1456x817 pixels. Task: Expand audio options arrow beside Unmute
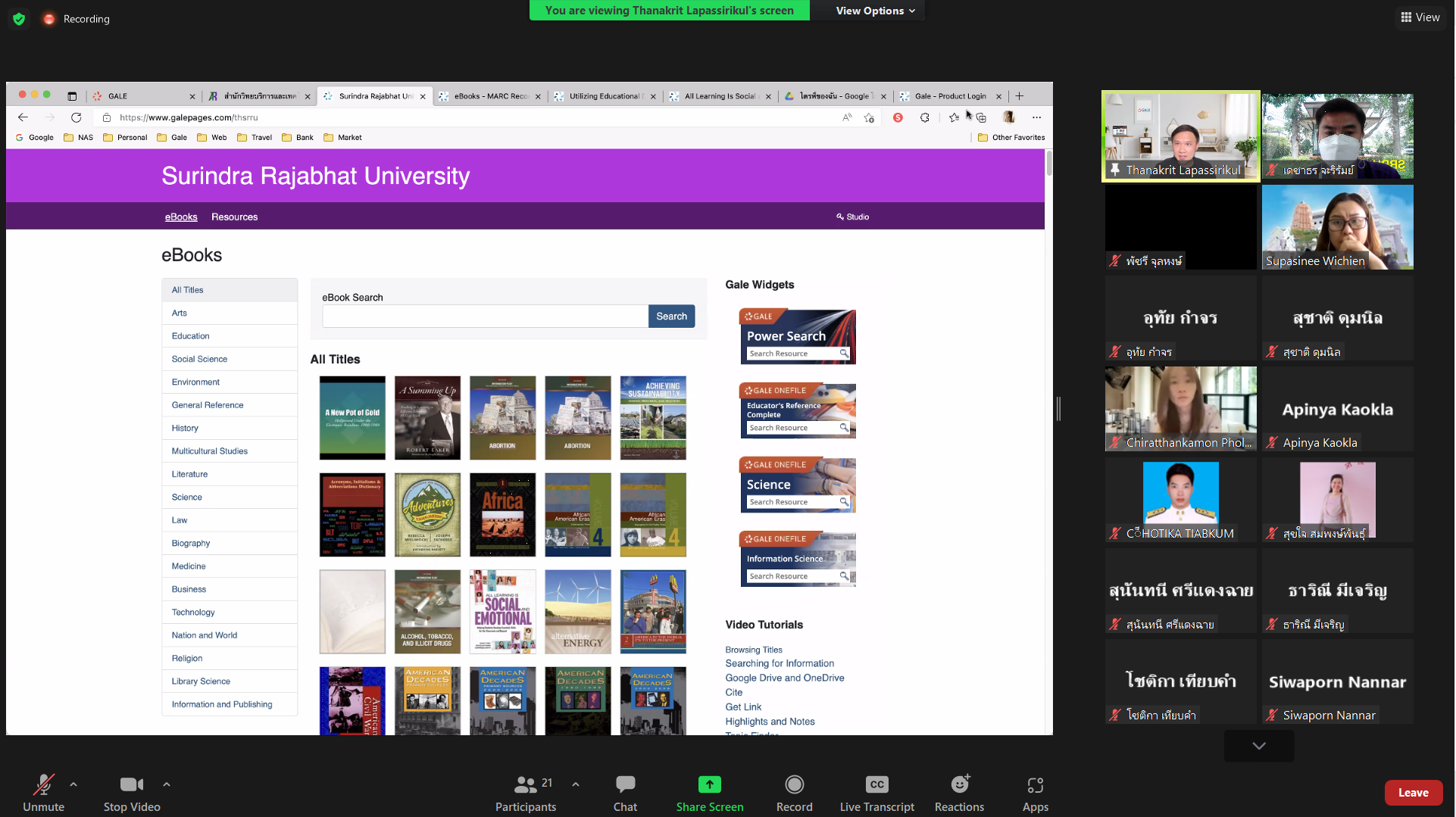coord(73,784)
